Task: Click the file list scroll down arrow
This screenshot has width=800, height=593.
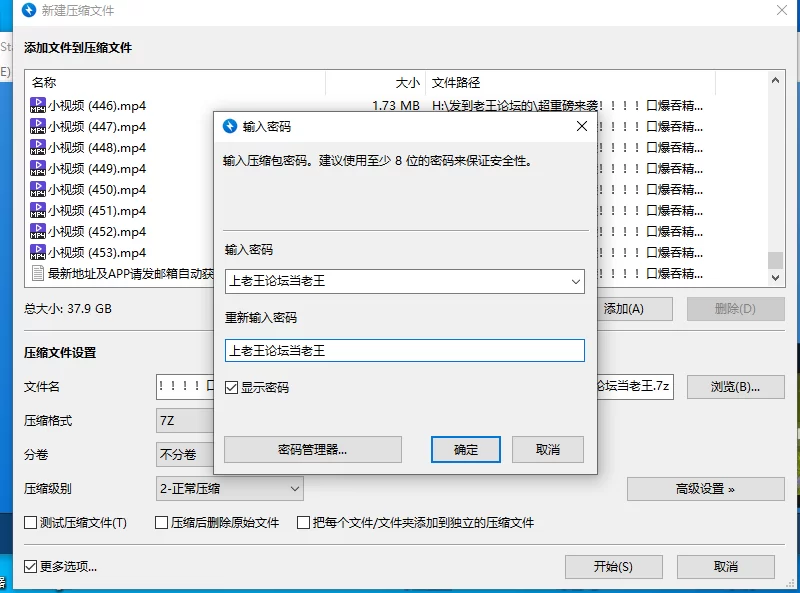Action: (776, 278)
